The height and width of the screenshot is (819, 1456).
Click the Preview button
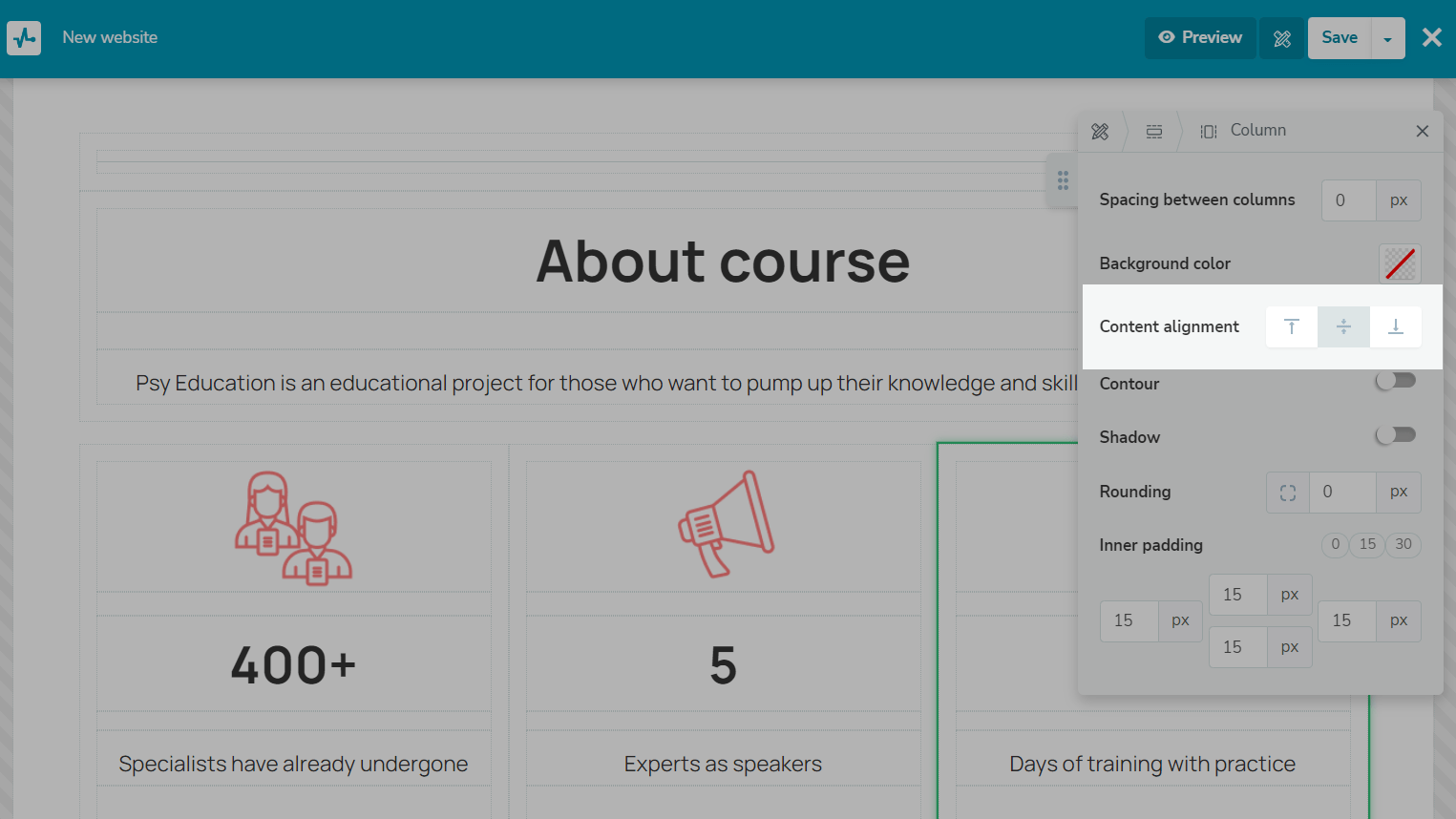click(1200, 38)
